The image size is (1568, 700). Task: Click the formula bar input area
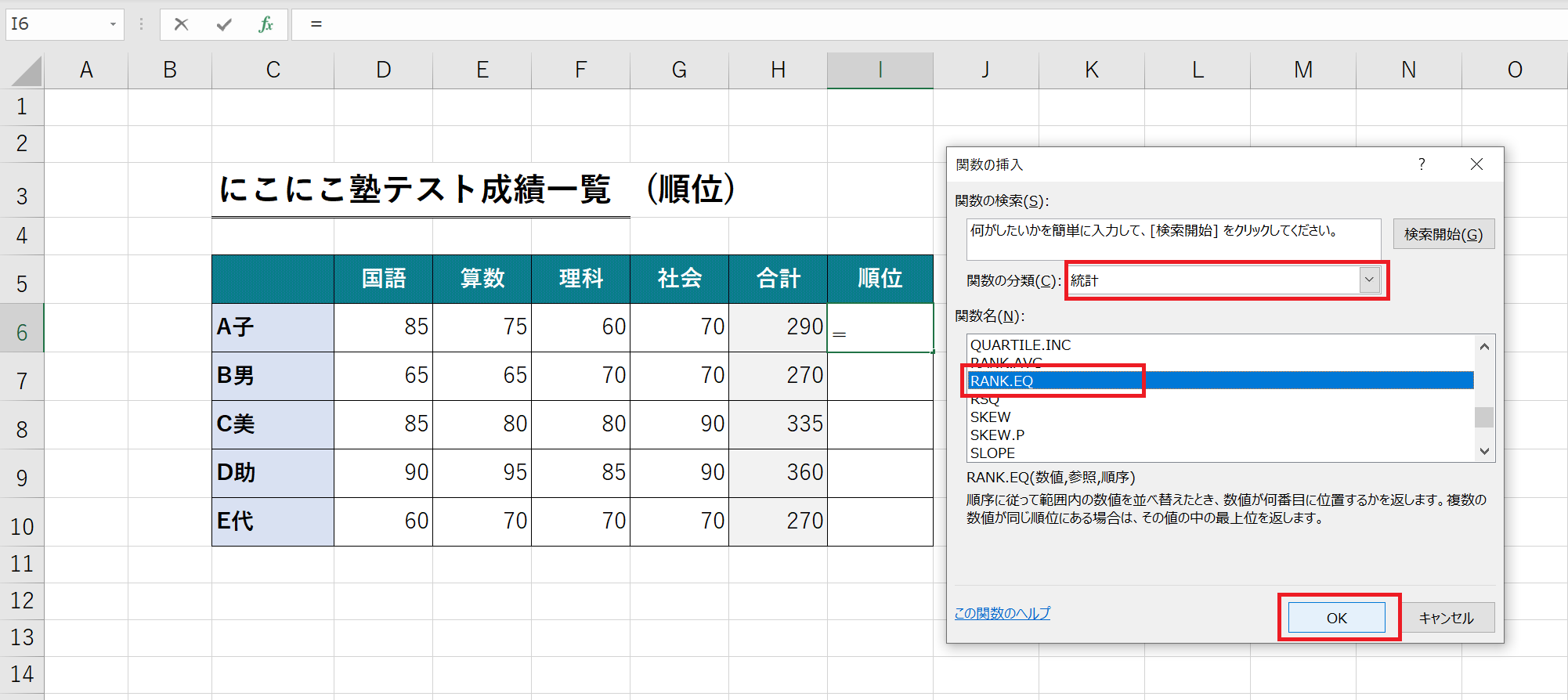point(930,24)
